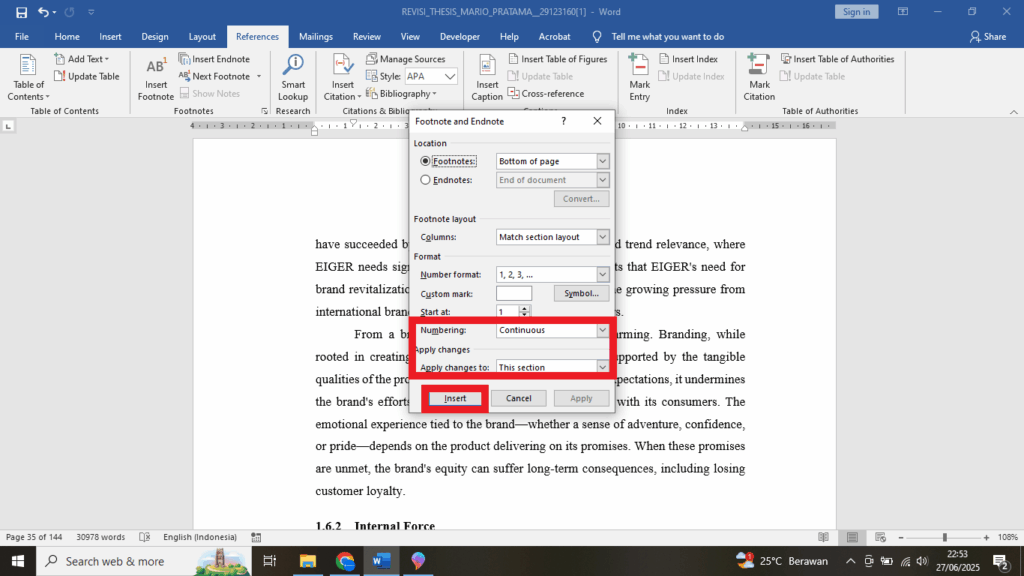The width and height of the screenshot is (1024, 576).
Task: Click the Symbol... button
Action: [581, 293]
